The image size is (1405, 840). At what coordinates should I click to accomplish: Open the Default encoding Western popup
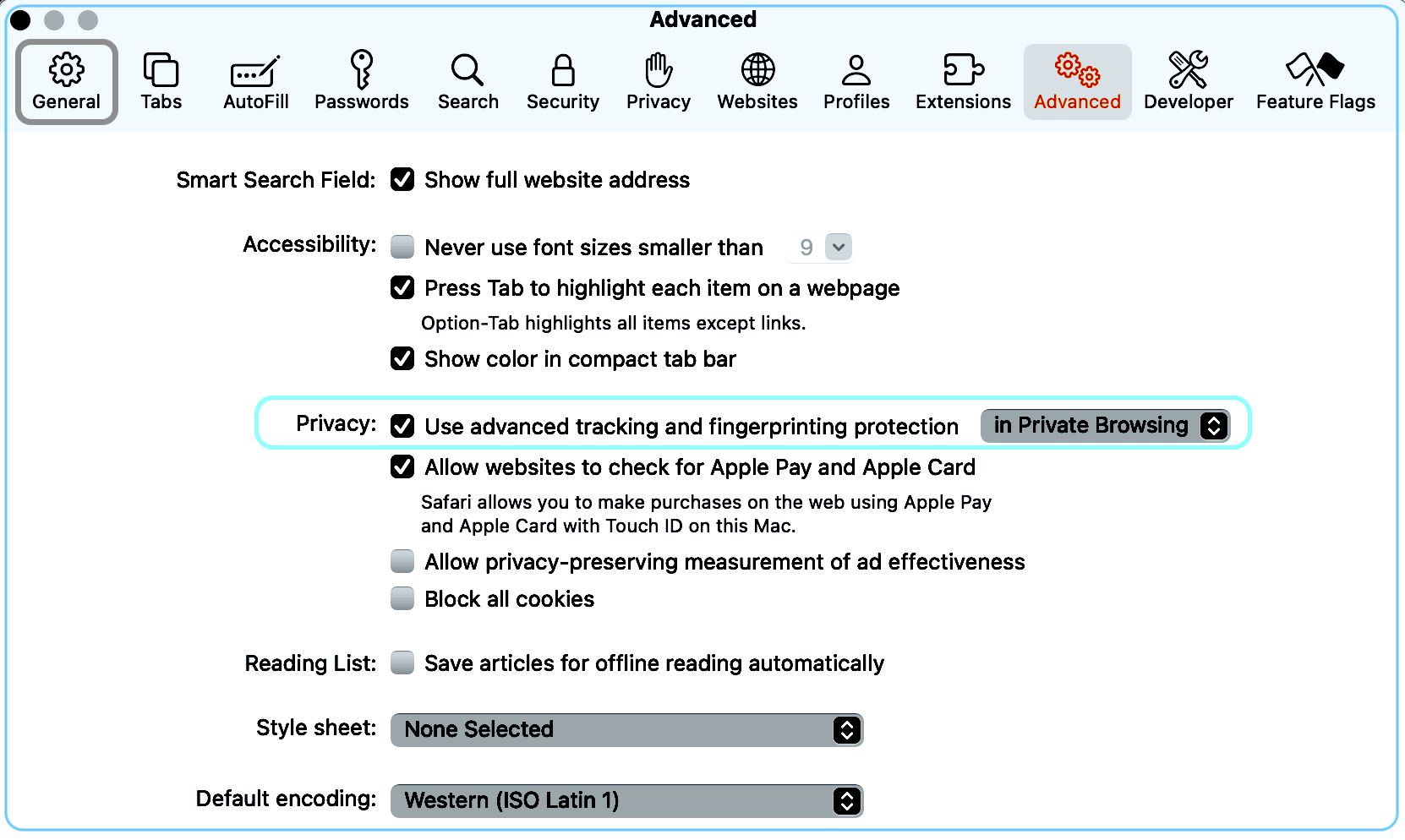[626, 800]
